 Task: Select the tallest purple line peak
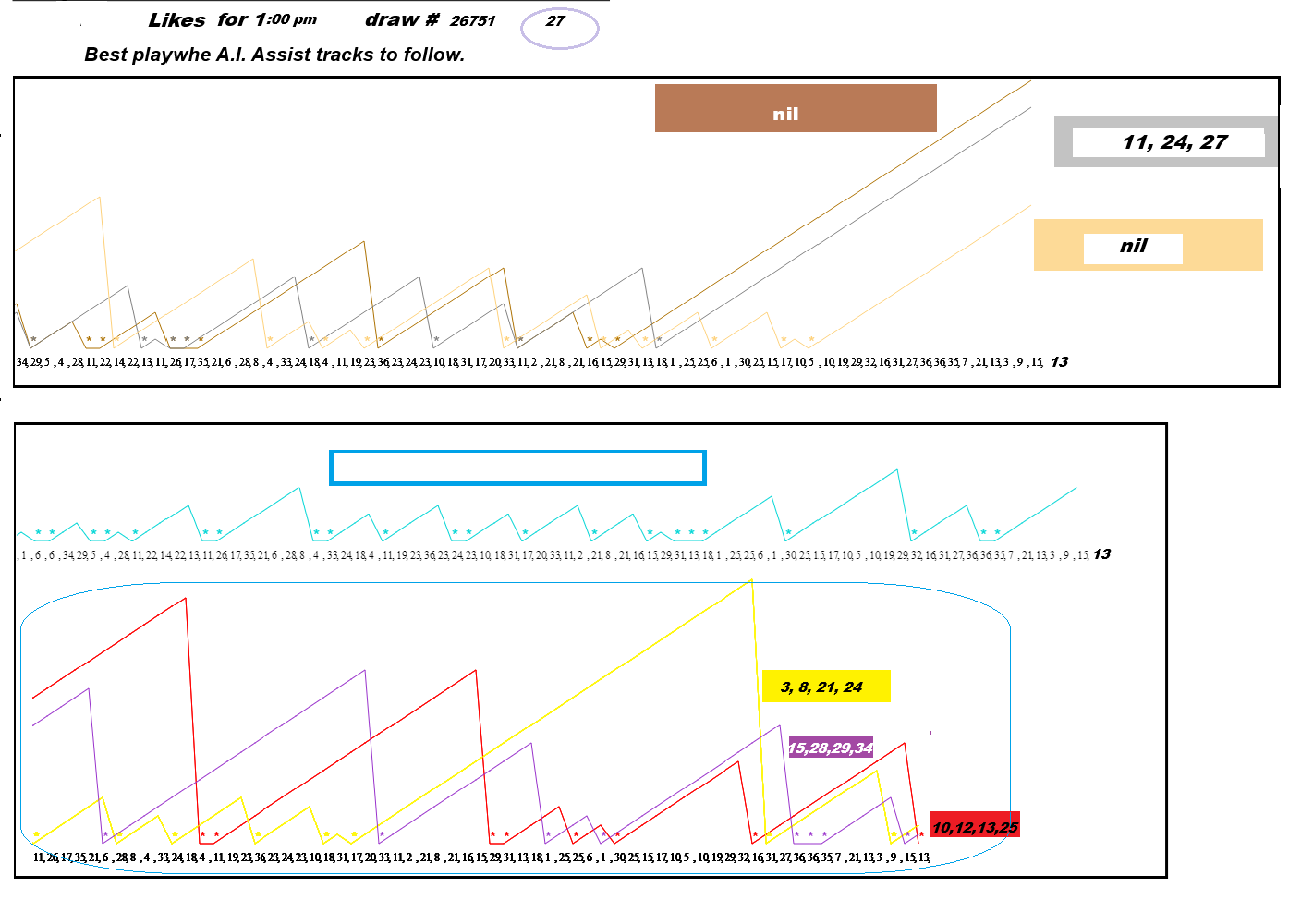tap(365, 671)
